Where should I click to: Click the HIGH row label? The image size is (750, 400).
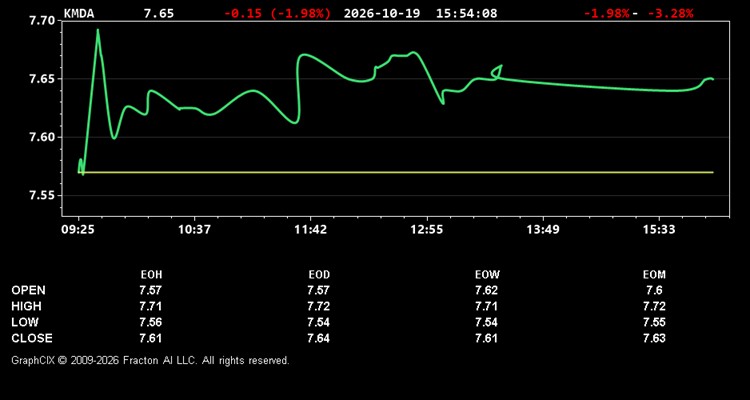point(26,306)
